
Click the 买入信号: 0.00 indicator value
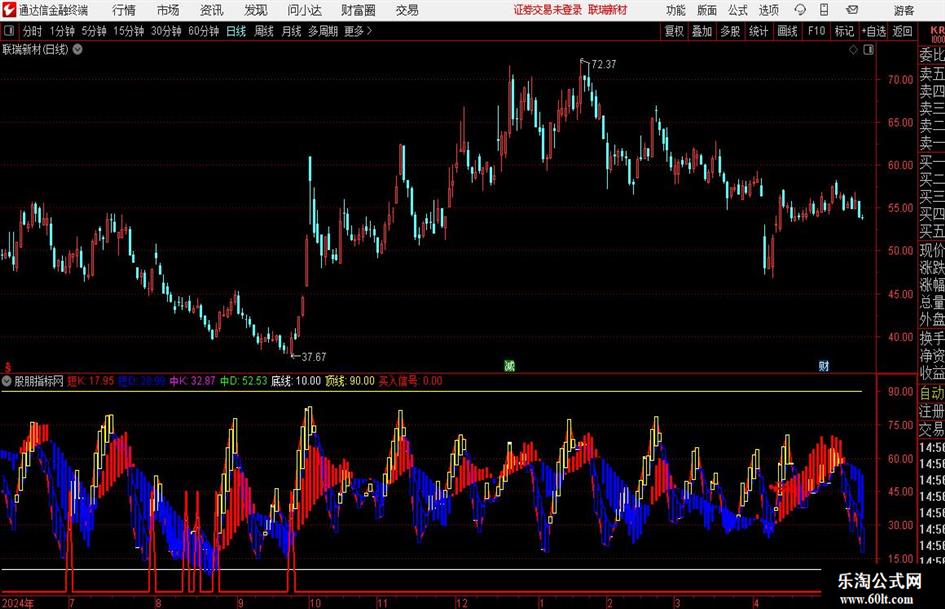click(x=410, y=381)
